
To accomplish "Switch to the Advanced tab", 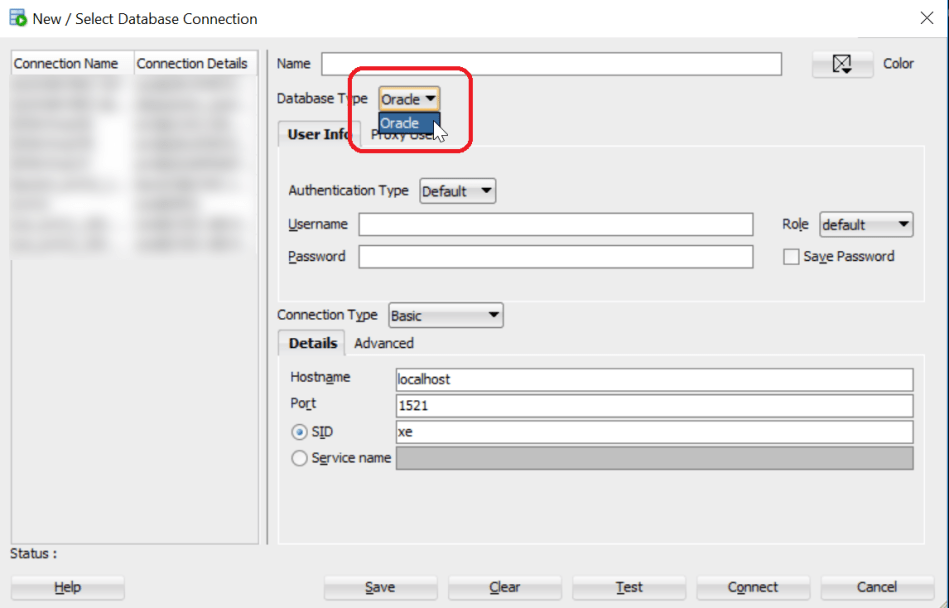I will point(384,343).
